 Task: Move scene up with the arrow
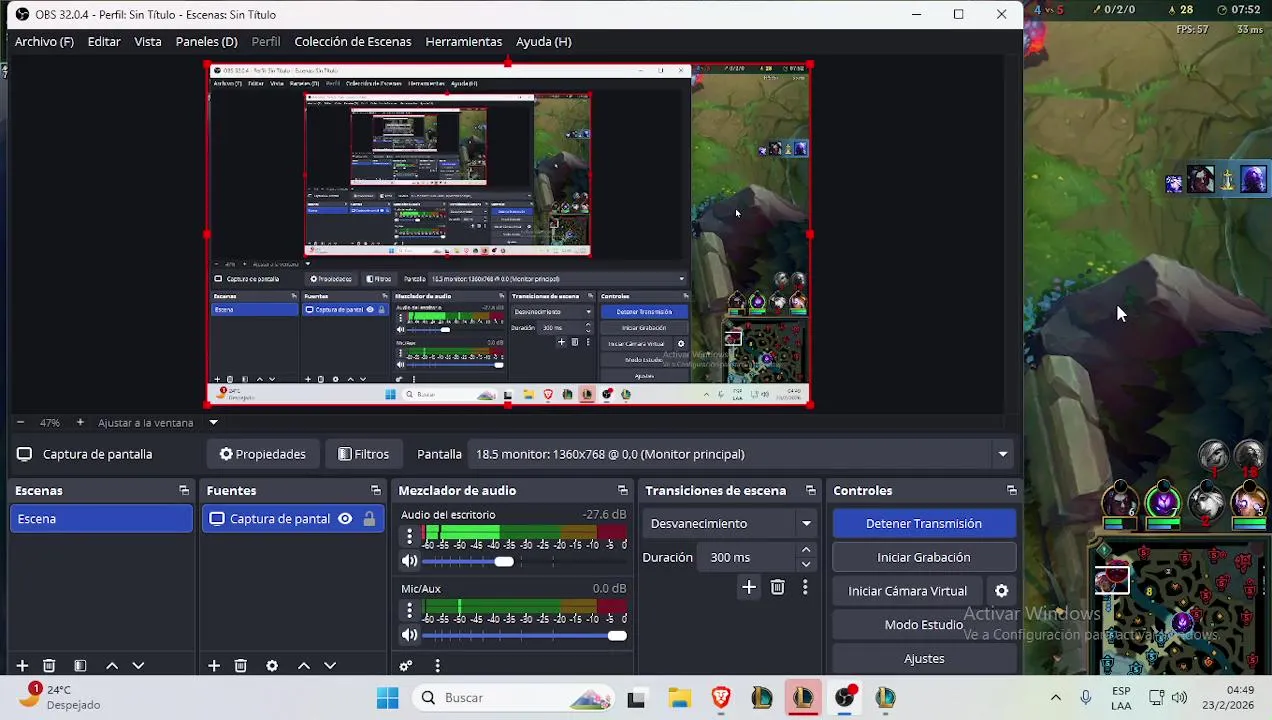[x=112, y=666]
